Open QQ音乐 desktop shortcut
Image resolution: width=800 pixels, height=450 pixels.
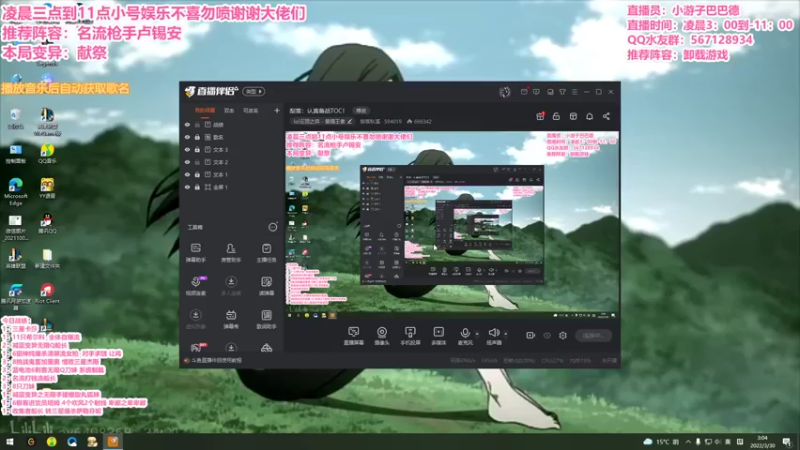pos(47,153)
